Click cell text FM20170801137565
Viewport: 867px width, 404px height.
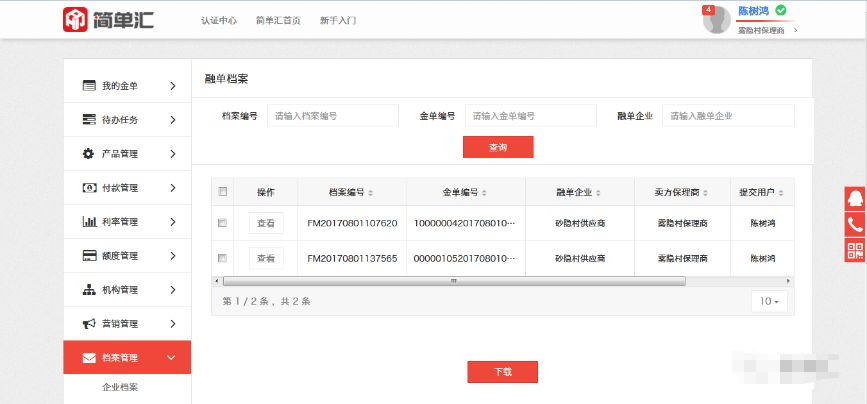pos(352,258)
